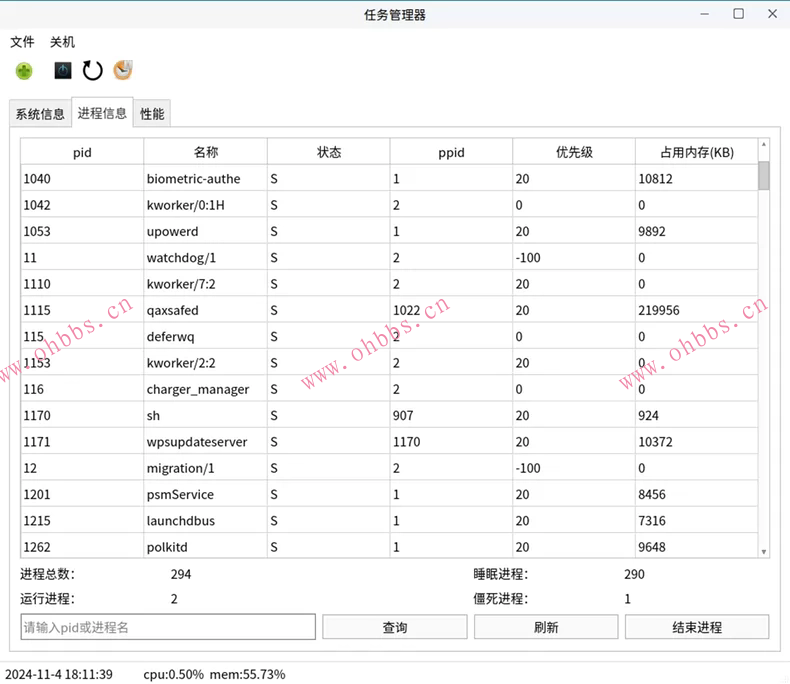This screenshot has height=684, width=790.
Task: Switch to the 系统信息 tab
Action: pos(40,114)
